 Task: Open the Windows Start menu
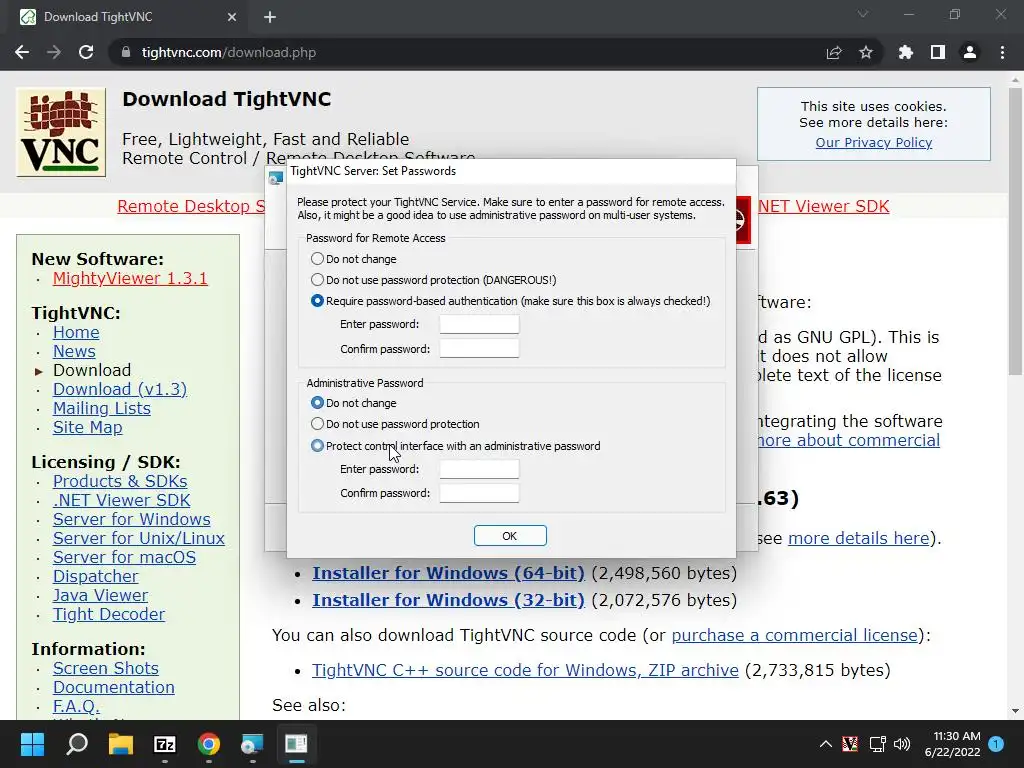coord(32,744)
